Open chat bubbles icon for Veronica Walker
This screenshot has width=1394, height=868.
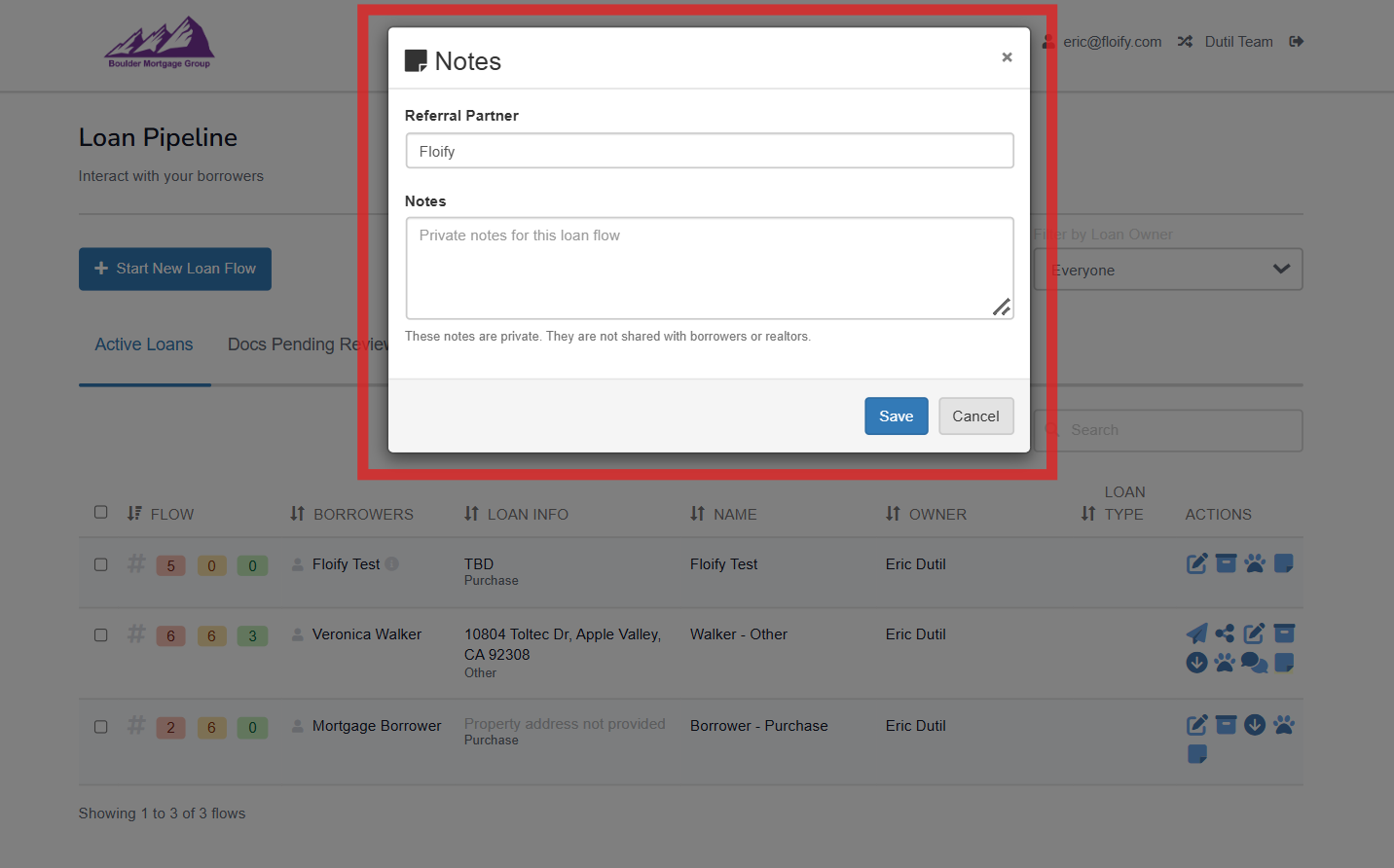point(1254,663)
